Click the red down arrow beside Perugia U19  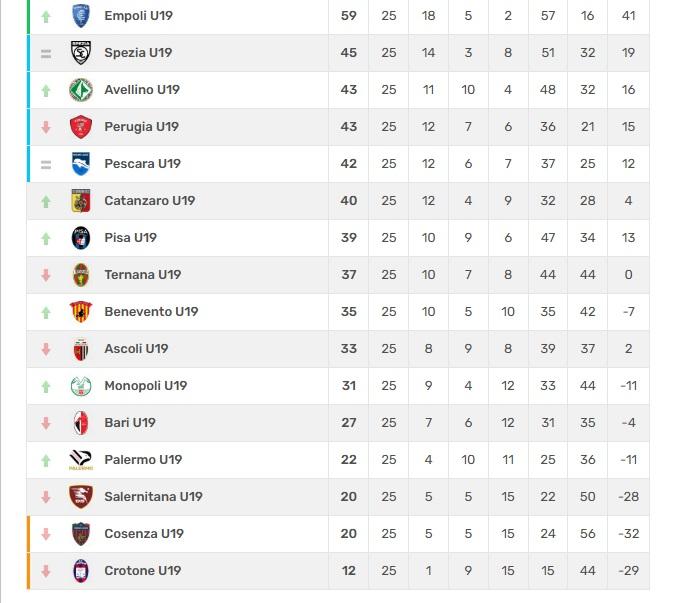(x=46, y=127)
